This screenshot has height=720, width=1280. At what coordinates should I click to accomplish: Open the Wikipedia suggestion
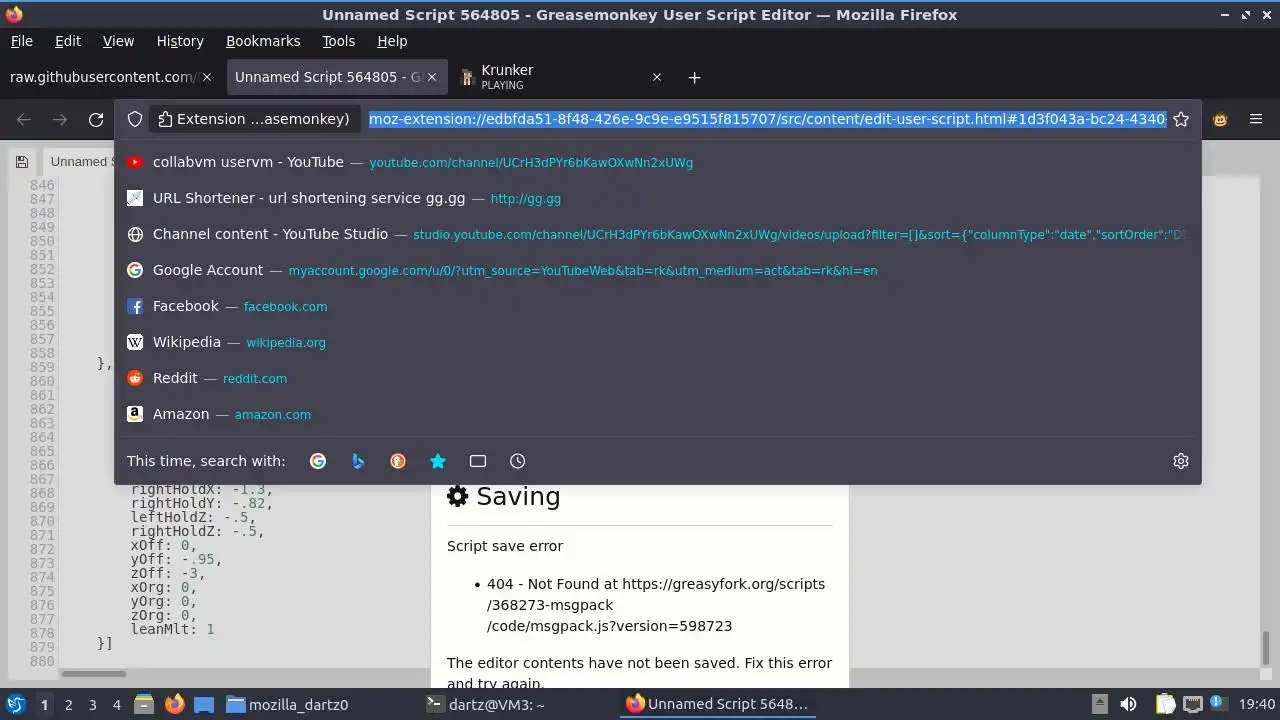pyautogui.click(x=657, y=342)
